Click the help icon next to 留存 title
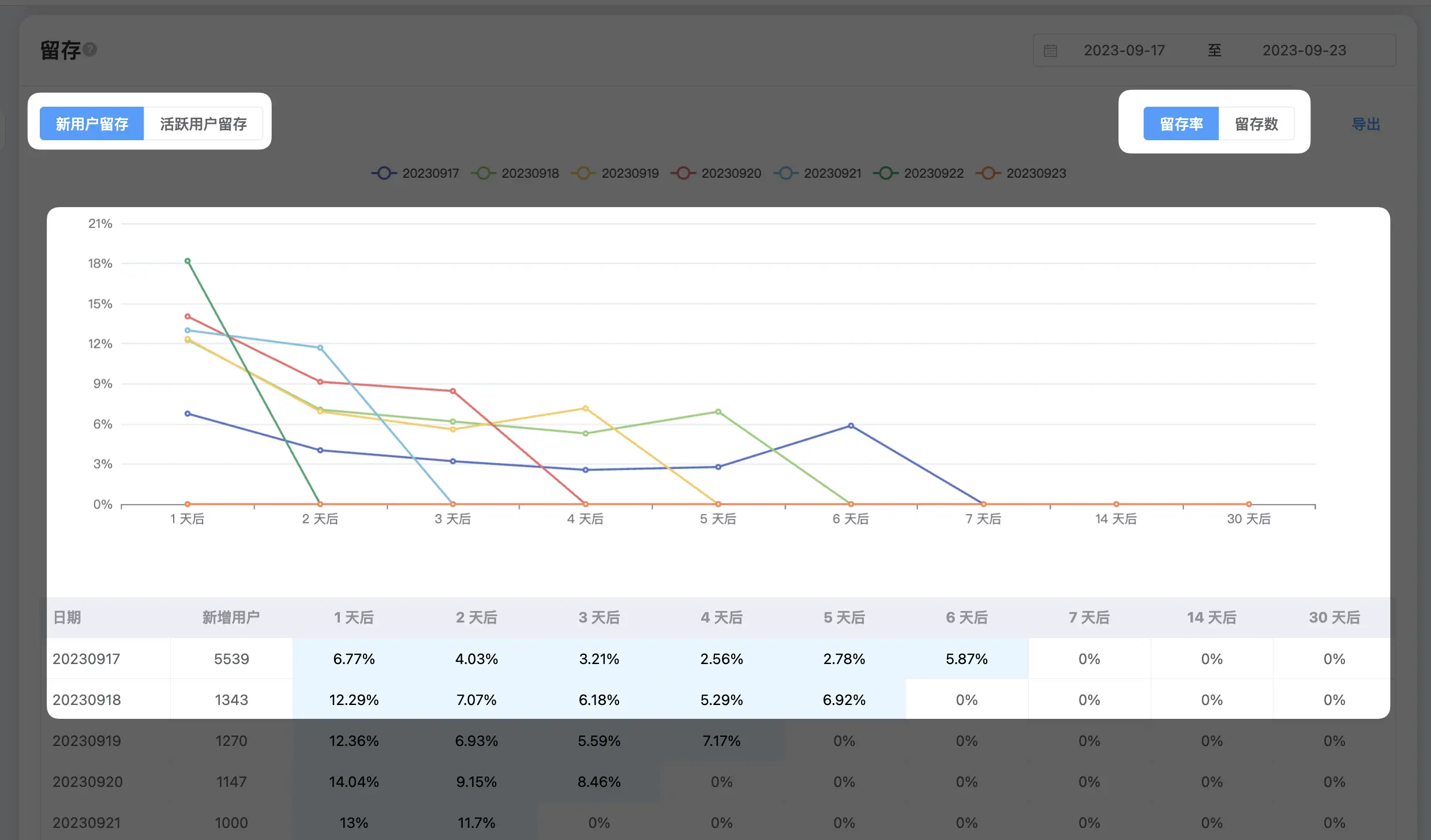 [90, 50]
